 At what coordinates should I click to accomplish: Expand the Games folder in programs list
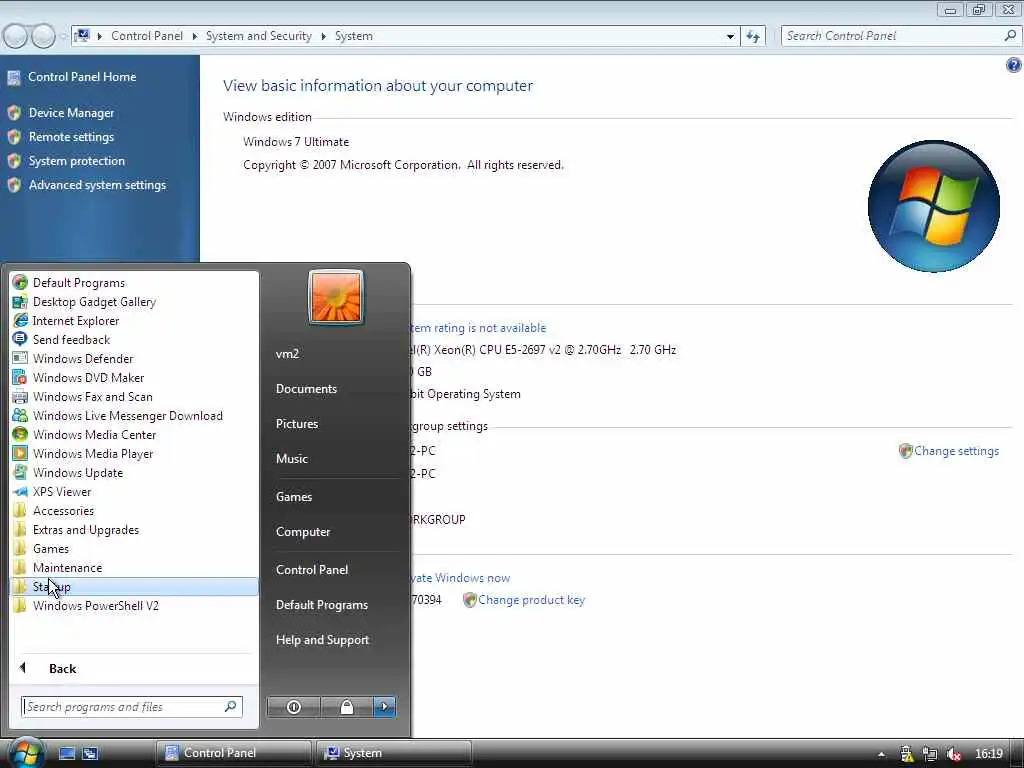(51, 548)
